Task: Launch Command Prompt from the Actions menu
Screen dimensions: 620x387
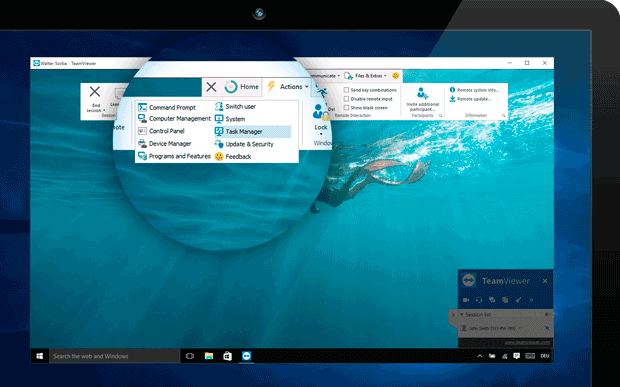Action: tap(167, 107)
